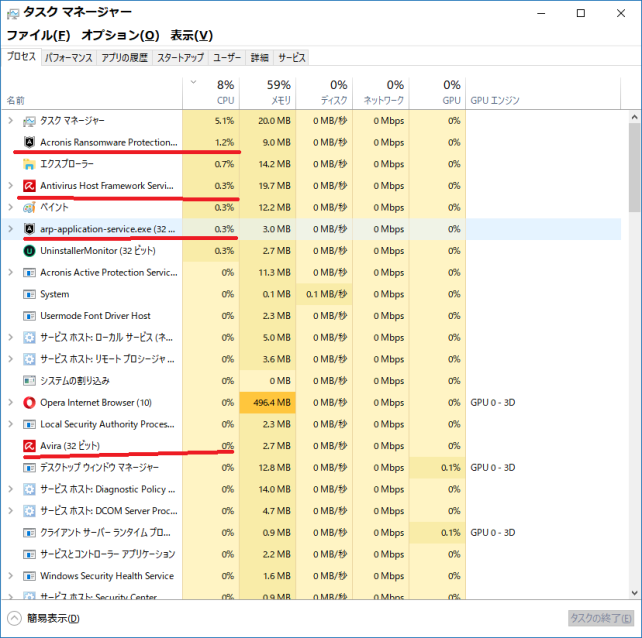The height and width of the screenshot is (638, 642).
Task: Click the scrollbar down arrow
Action: coord(635,593)
